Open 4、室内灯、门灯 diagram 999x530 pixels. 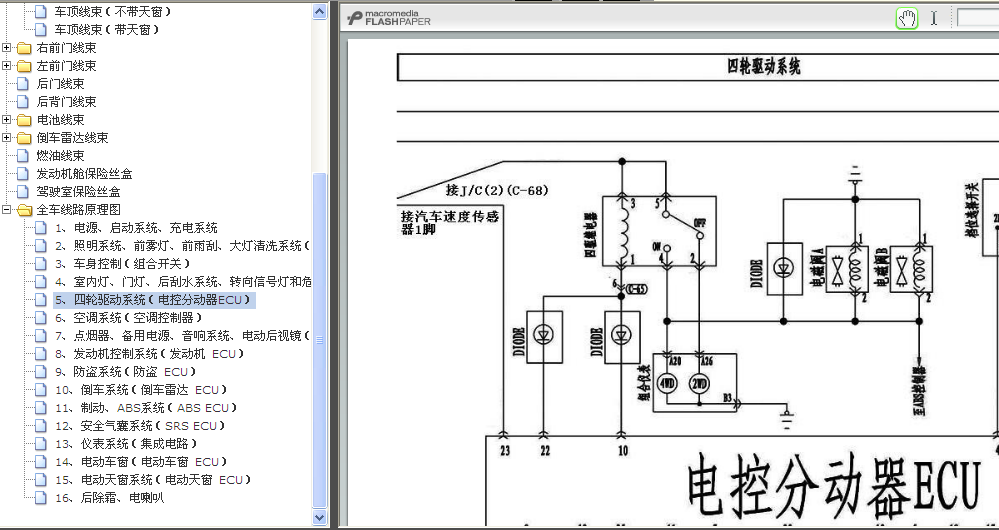click(x=183, y=281)
